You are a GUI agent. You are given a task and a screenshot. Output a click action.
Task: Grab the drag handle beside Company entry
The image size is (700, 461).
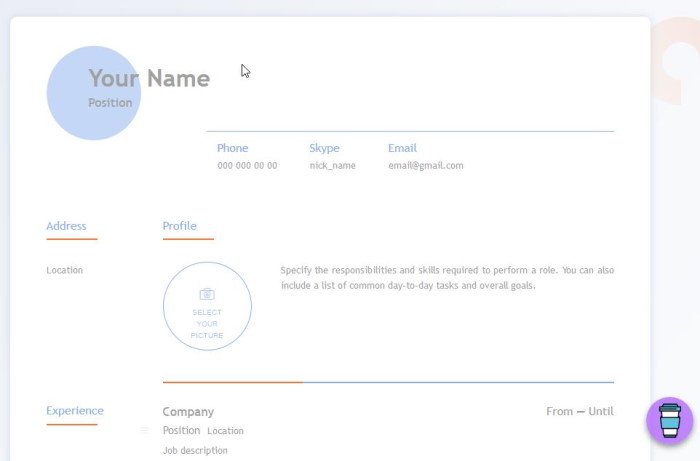[144, 430]
